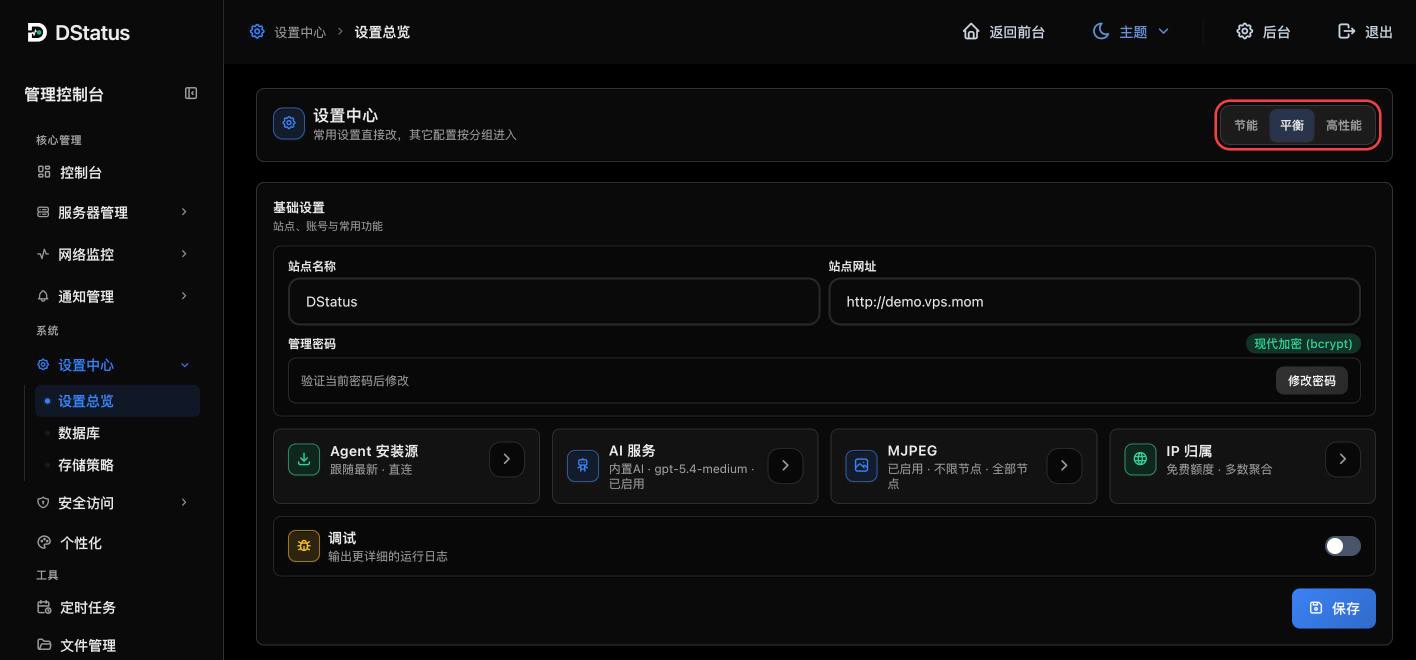Viewport: 1416px width, 660px height.
Task: Open Agent 安装源 details arrow
Action: click(507, 460)
